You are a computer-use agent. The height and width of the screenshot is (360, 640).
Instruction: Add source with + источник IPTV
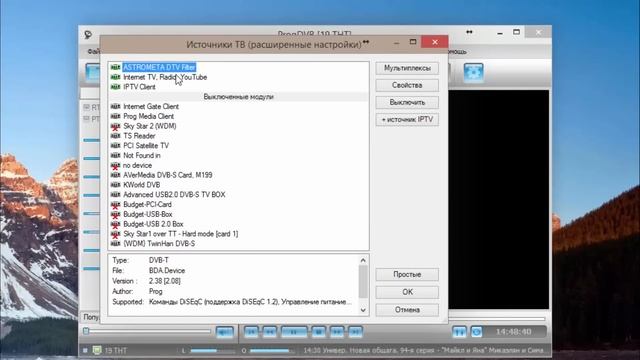(407, 120)
